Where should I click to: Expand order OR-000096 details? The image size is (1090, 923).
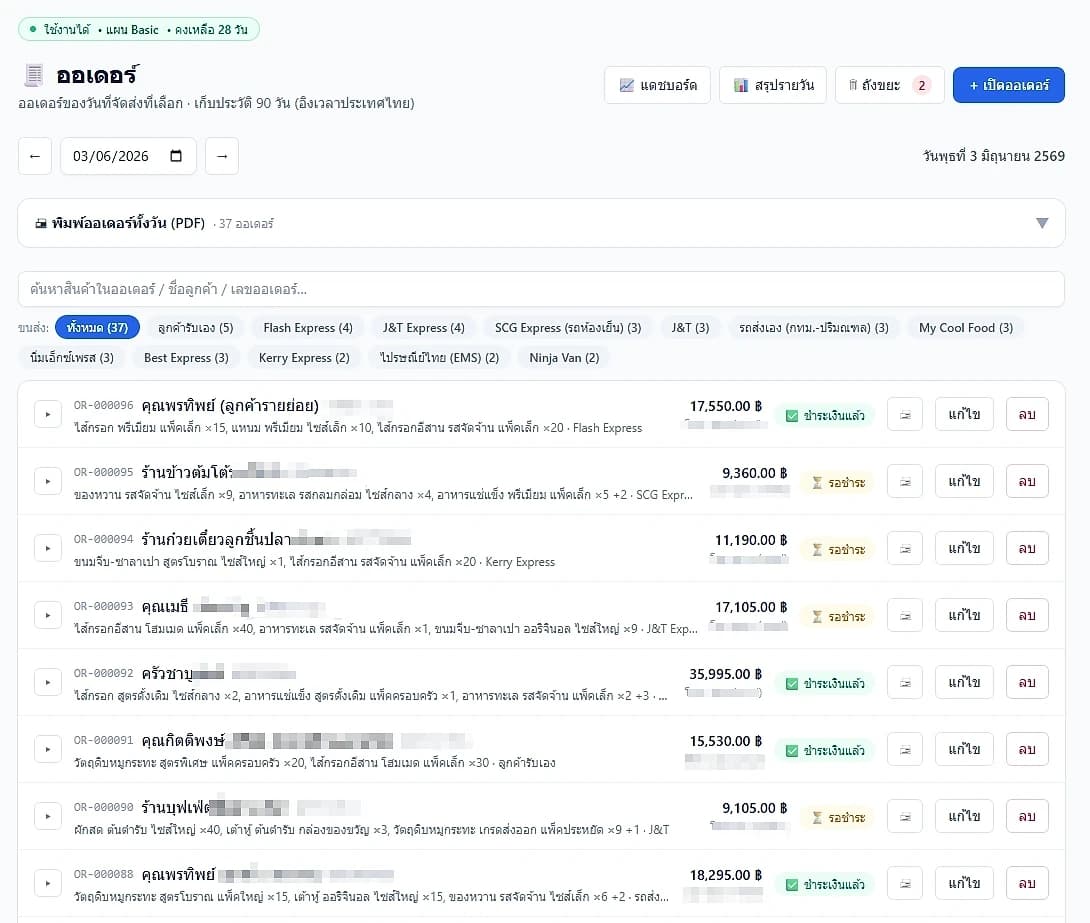coord(48,414)
